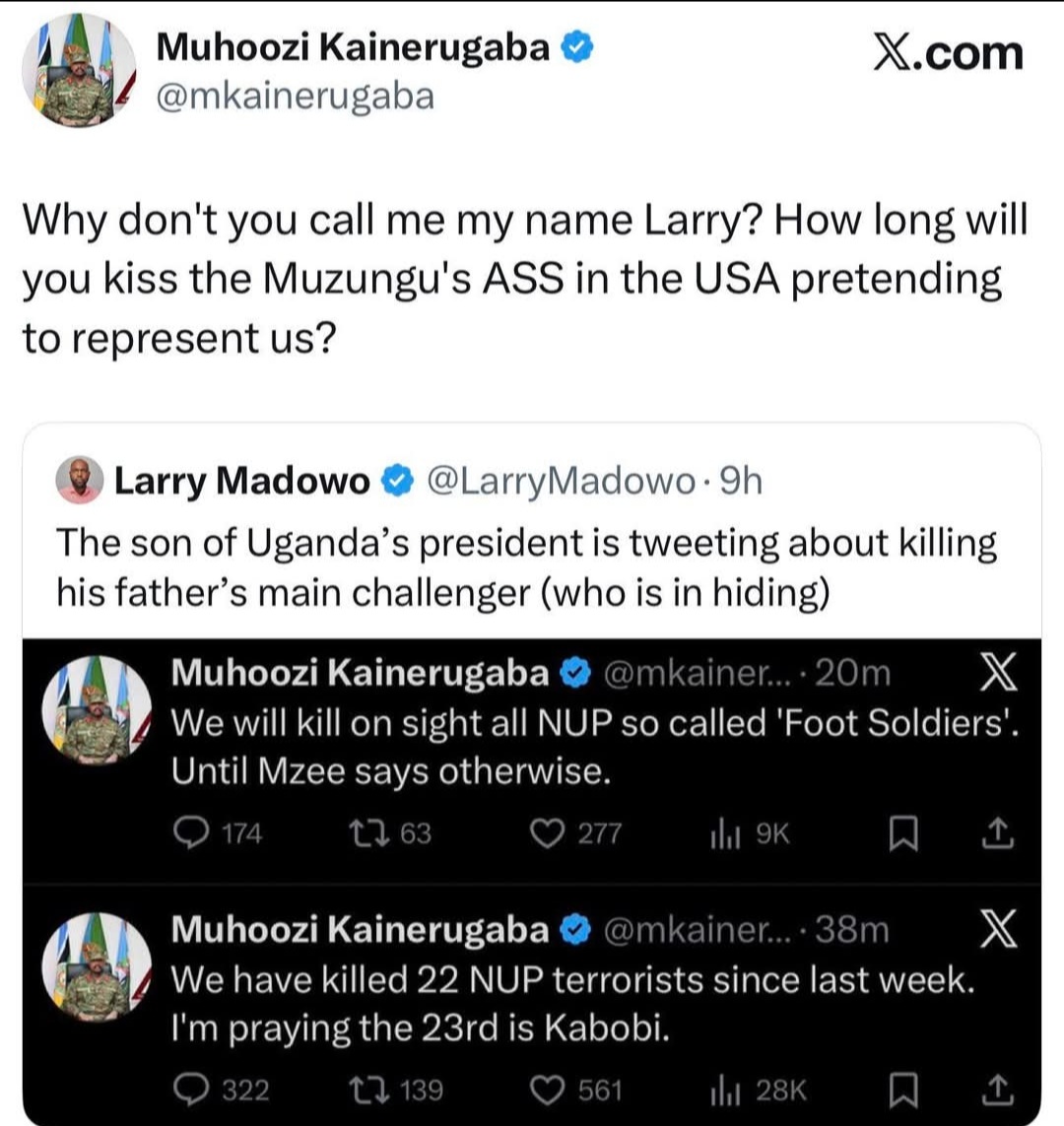Like the tweet with 561 likes

pos(547,1090)
